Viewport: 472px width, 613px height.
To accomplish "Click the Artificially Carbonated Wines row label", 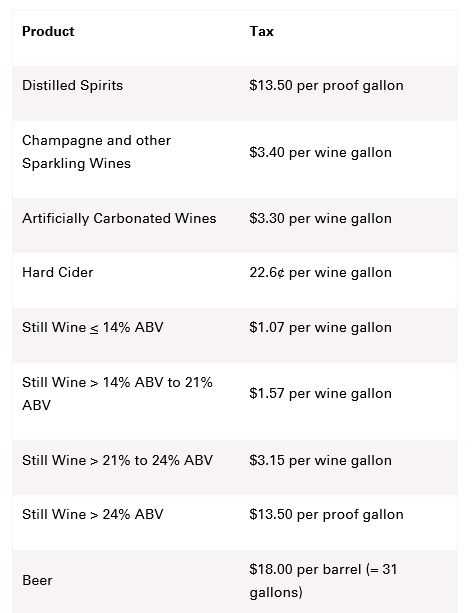I will [119, 218].
